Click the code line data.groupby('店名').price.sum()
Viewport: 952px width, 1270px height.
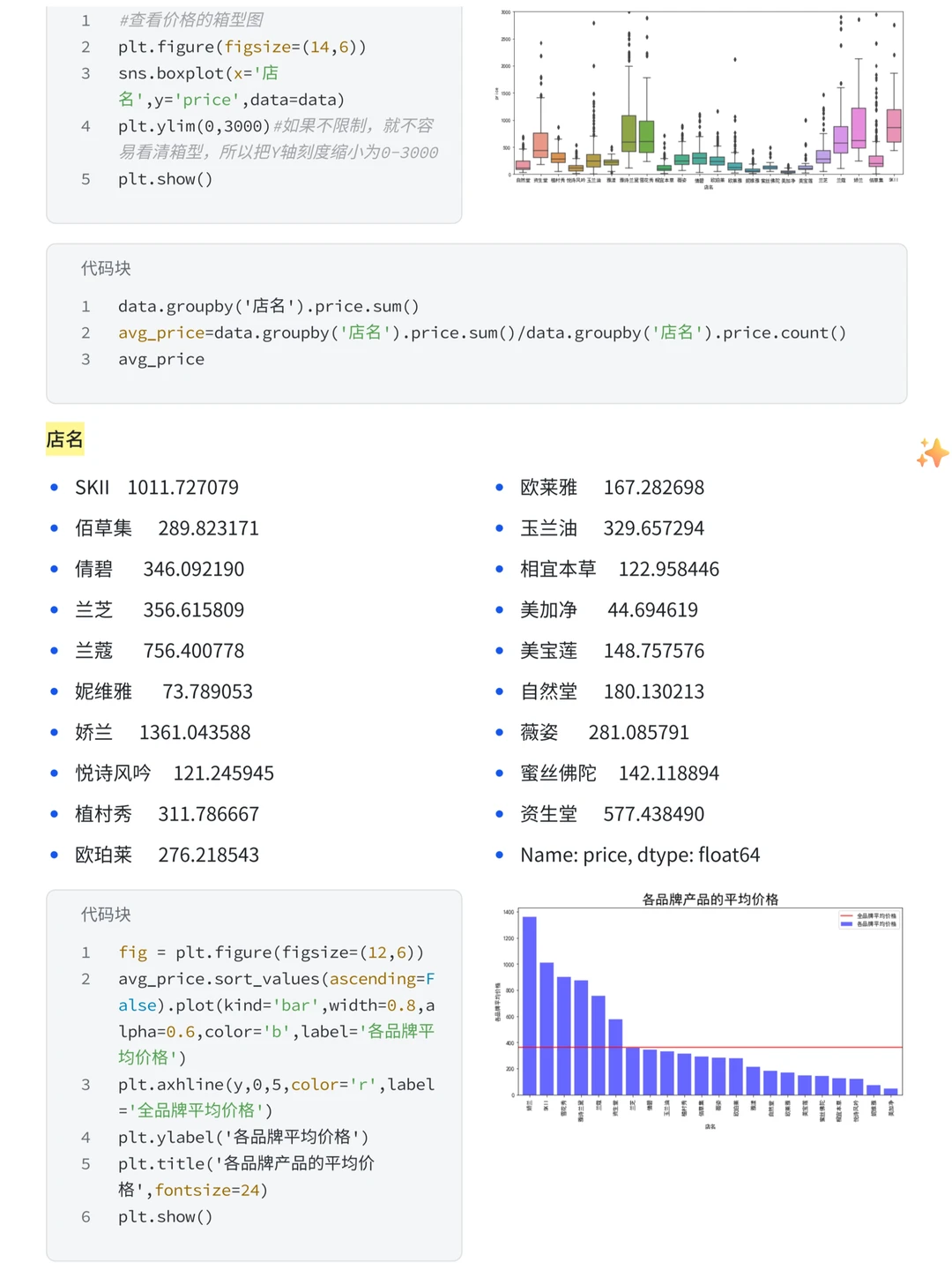point(269,306)
